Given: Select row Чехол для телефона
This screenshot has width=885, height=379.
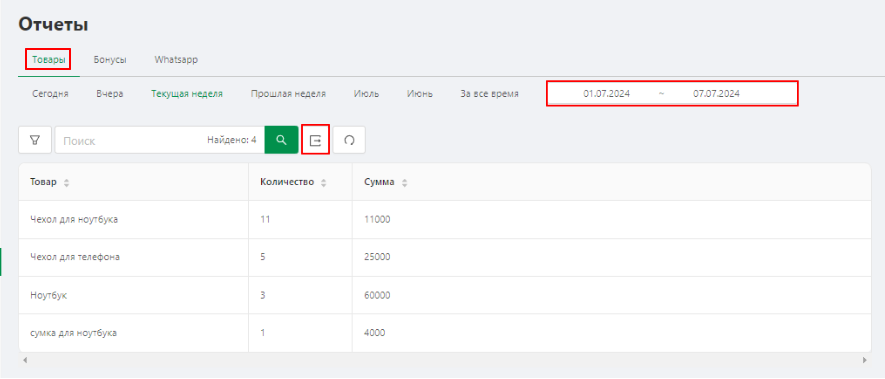Looking at the screenshot, I should 445,257.
